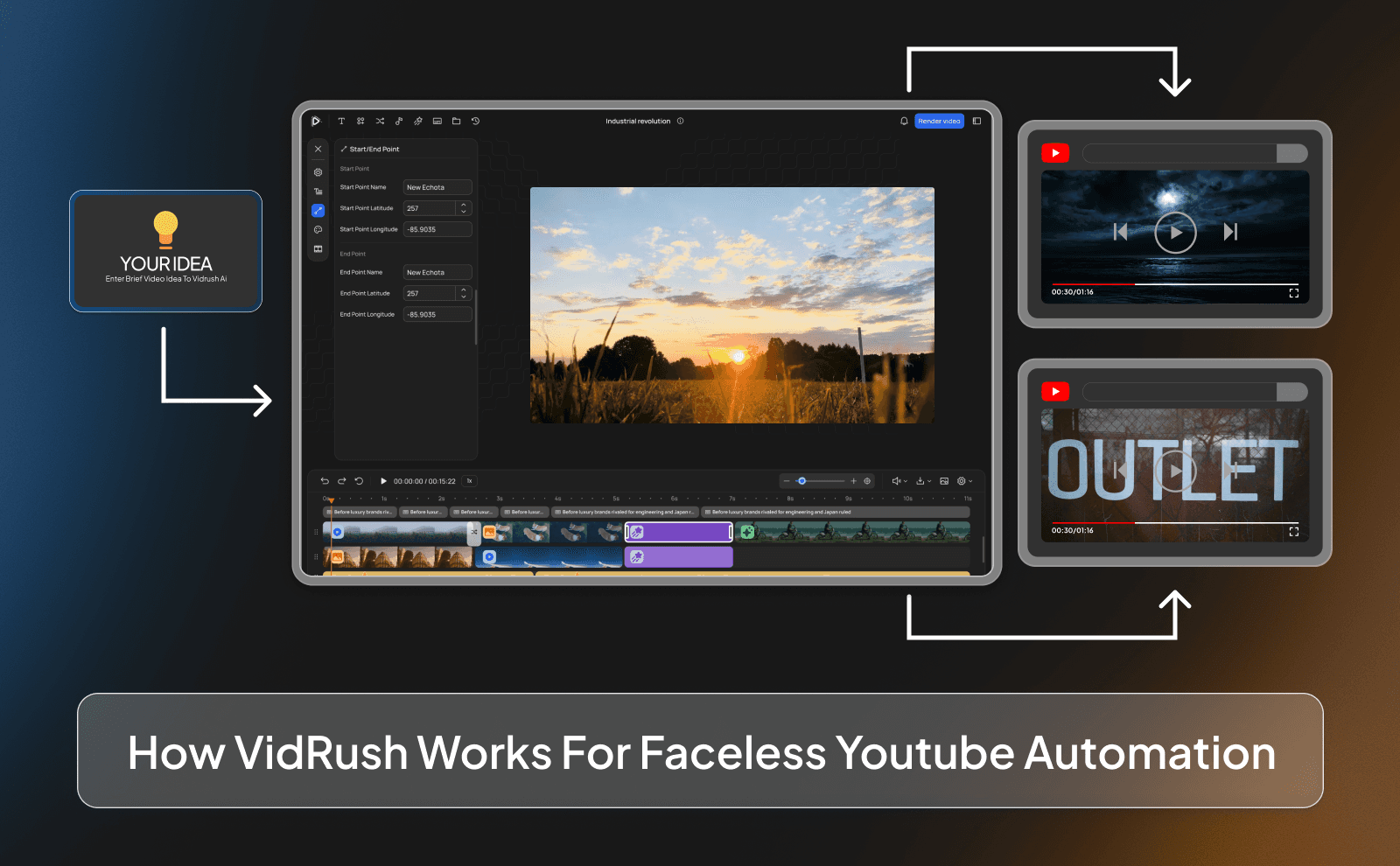Open the Elements tool icon
Image resolution: width=1400 pixels, height=866 pixels.
[x=360, y=121]
